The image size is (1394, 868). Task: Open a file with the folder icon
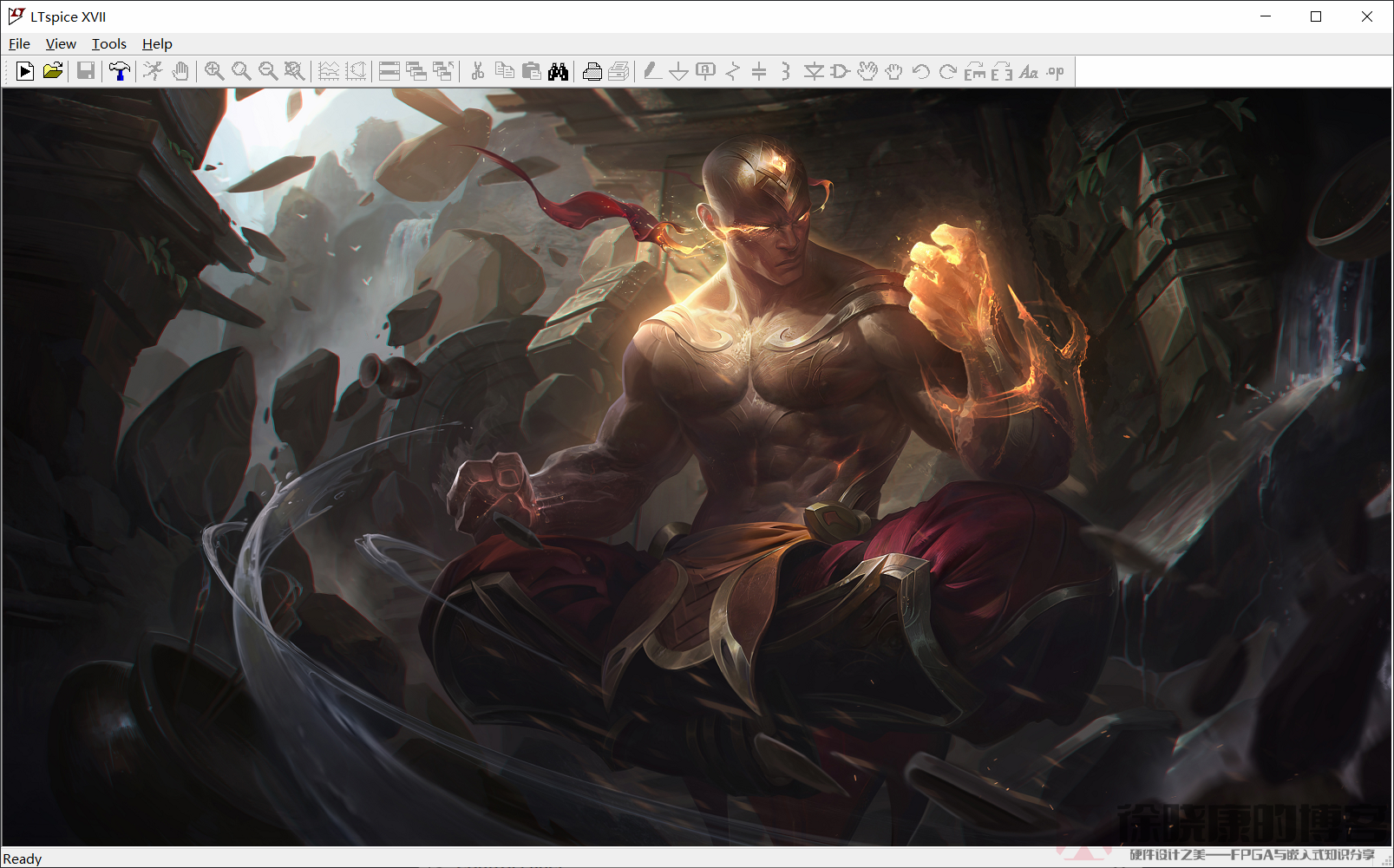coord(52,71)
